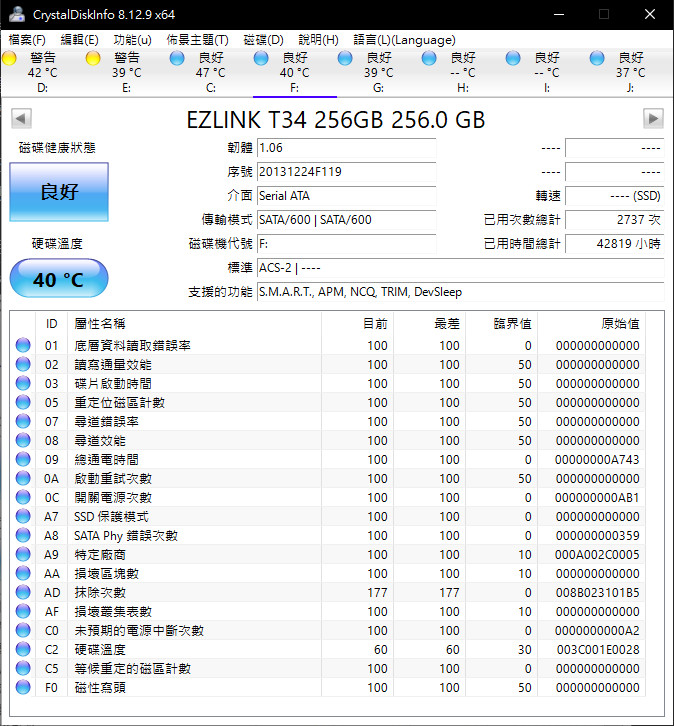Open the 佈景主題(T) menu
This screenshot has height=726, width=674.
(198, 40)
